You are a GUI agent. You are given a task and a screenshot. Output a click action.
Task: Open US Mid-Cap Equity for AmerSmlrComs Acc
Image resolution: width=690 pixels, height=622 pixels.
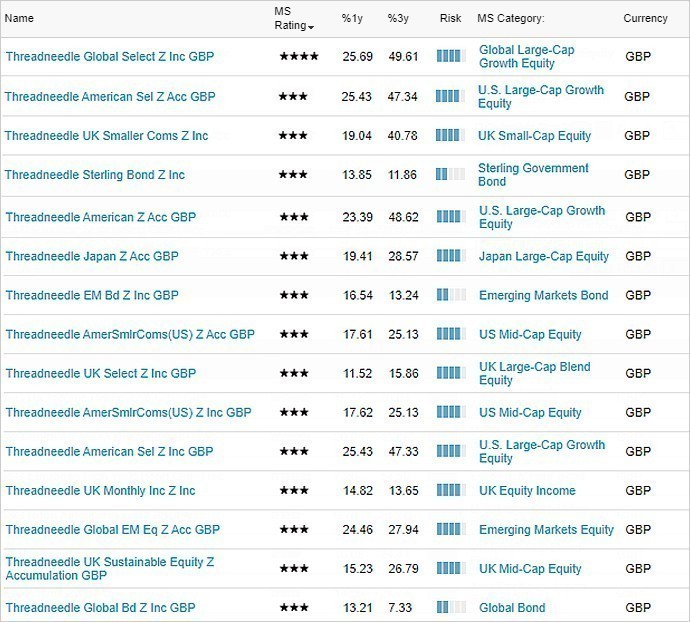tap(530, 334)
